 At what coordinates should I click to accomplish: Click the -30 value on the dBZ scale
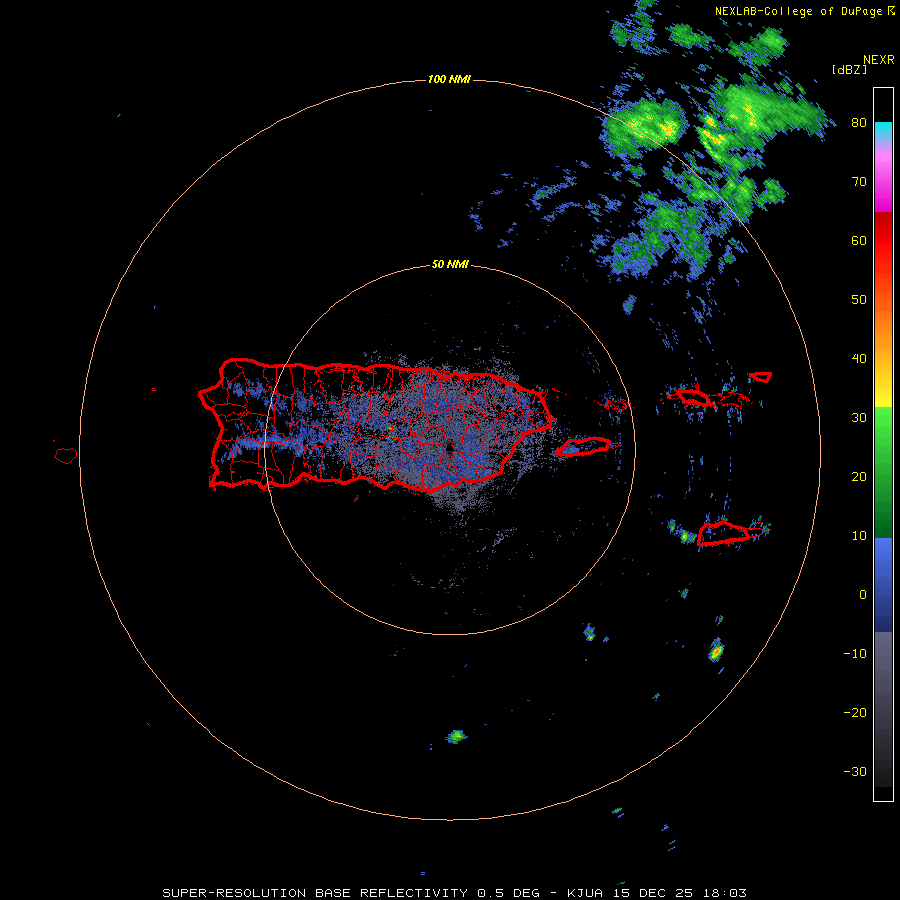pos(855,771)
